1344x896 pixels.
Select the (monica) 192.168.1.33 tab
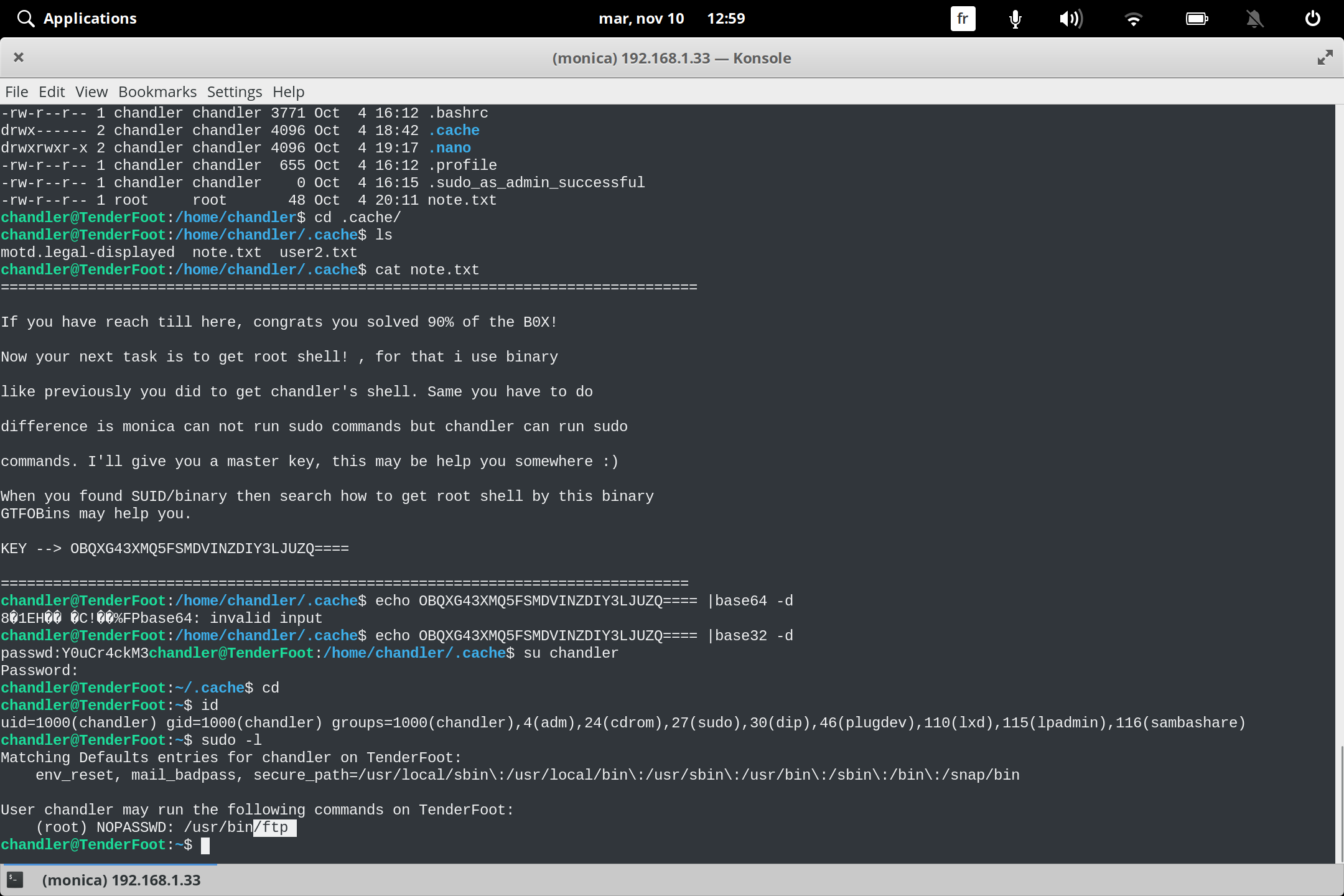121,880
